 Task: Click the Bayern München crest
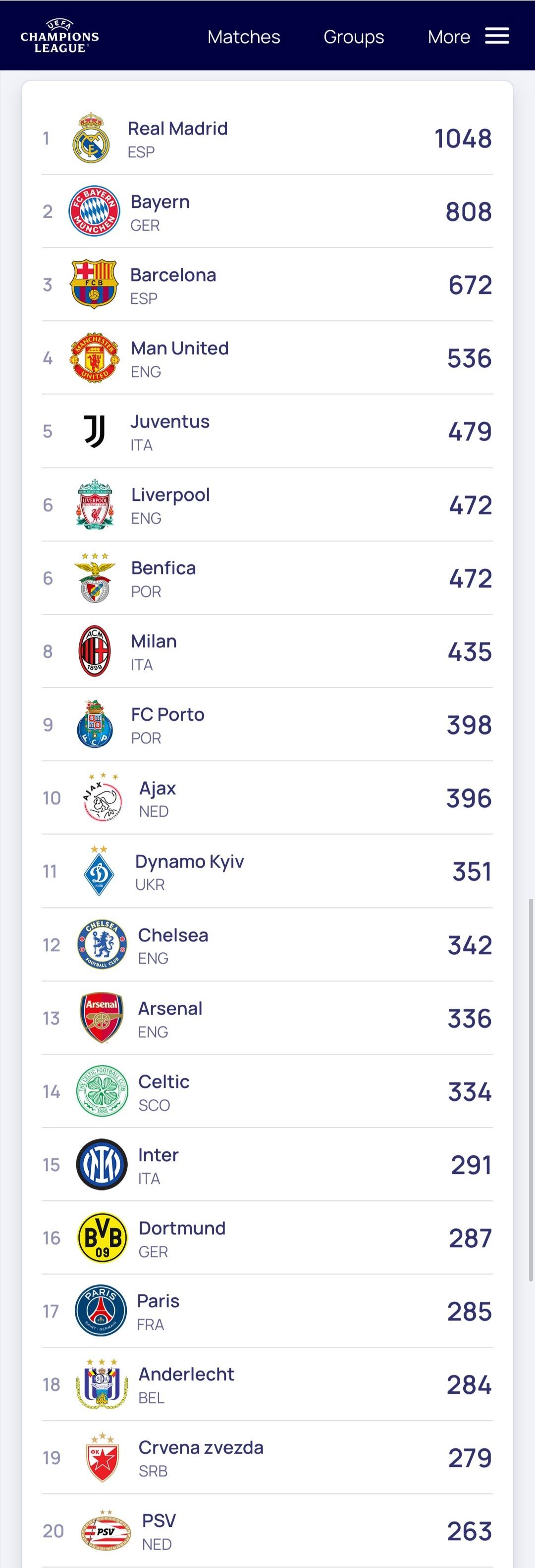pos(94,211)
